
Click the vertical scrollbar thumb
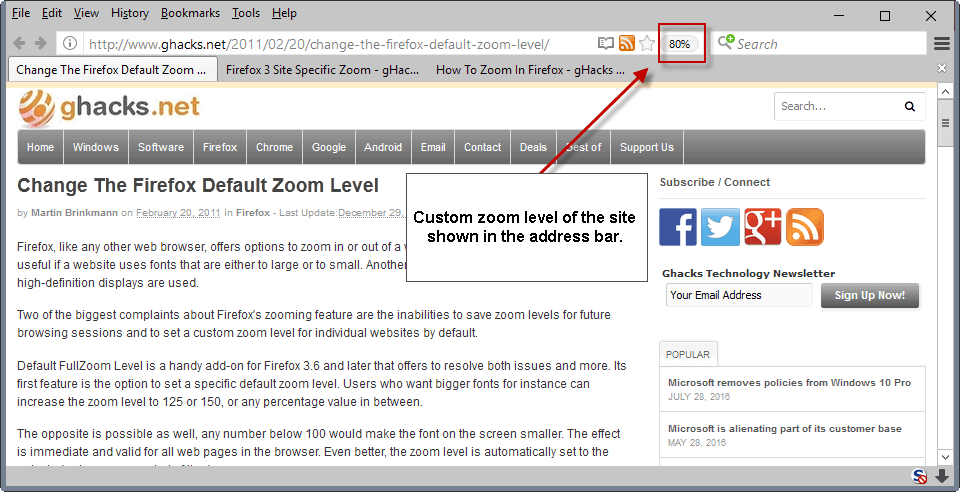[945, 123]
